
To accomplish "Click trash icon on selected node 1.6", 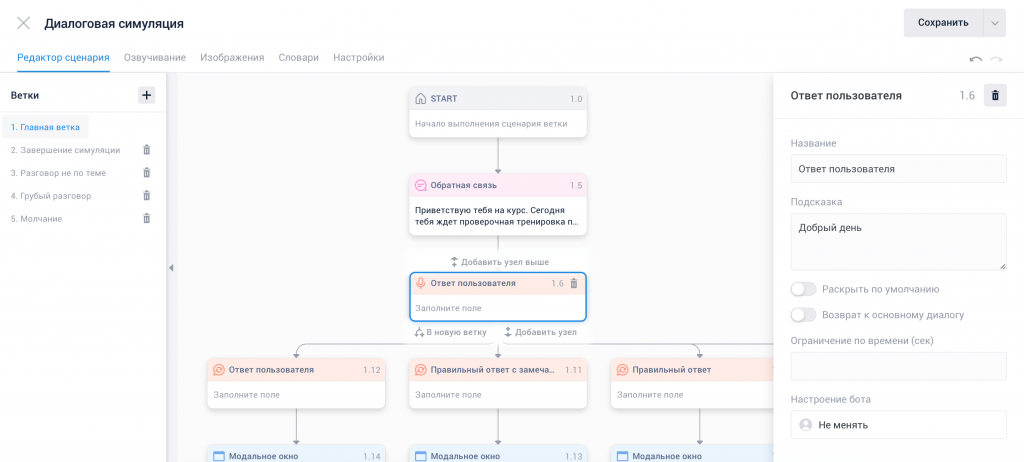I will click(573, 284).
